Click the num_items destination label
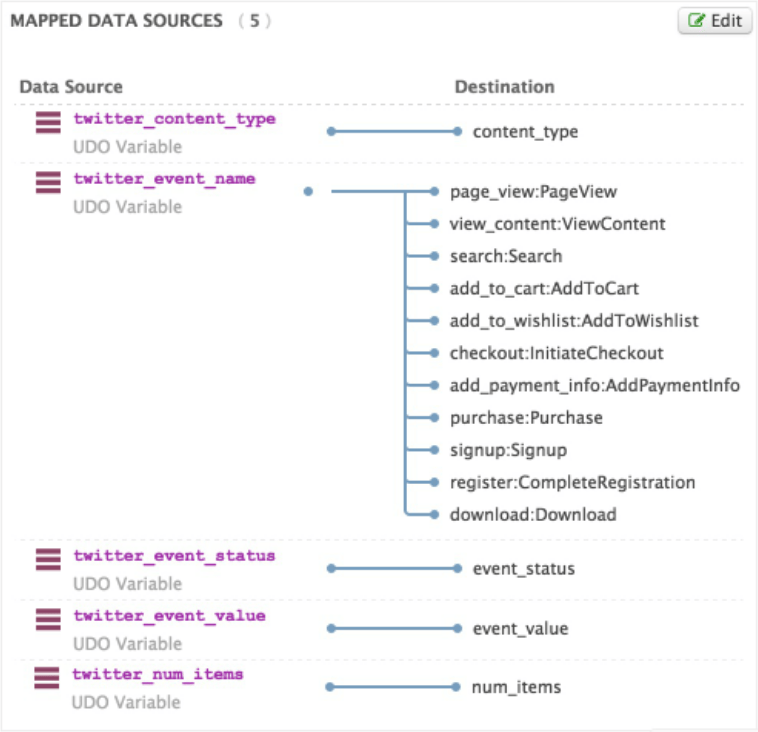 516,687
